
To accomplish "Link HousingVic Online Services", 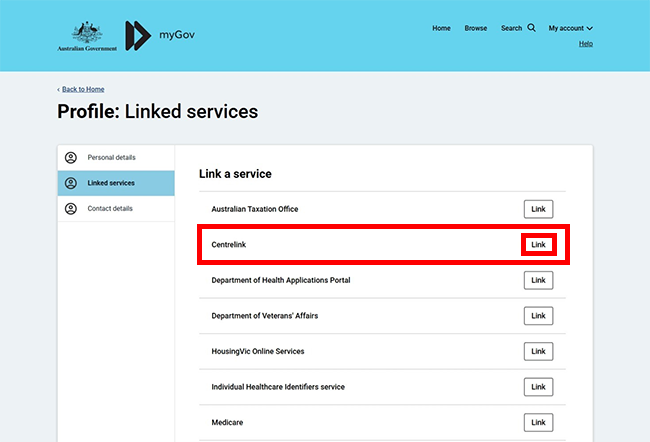I will [538, 352].
